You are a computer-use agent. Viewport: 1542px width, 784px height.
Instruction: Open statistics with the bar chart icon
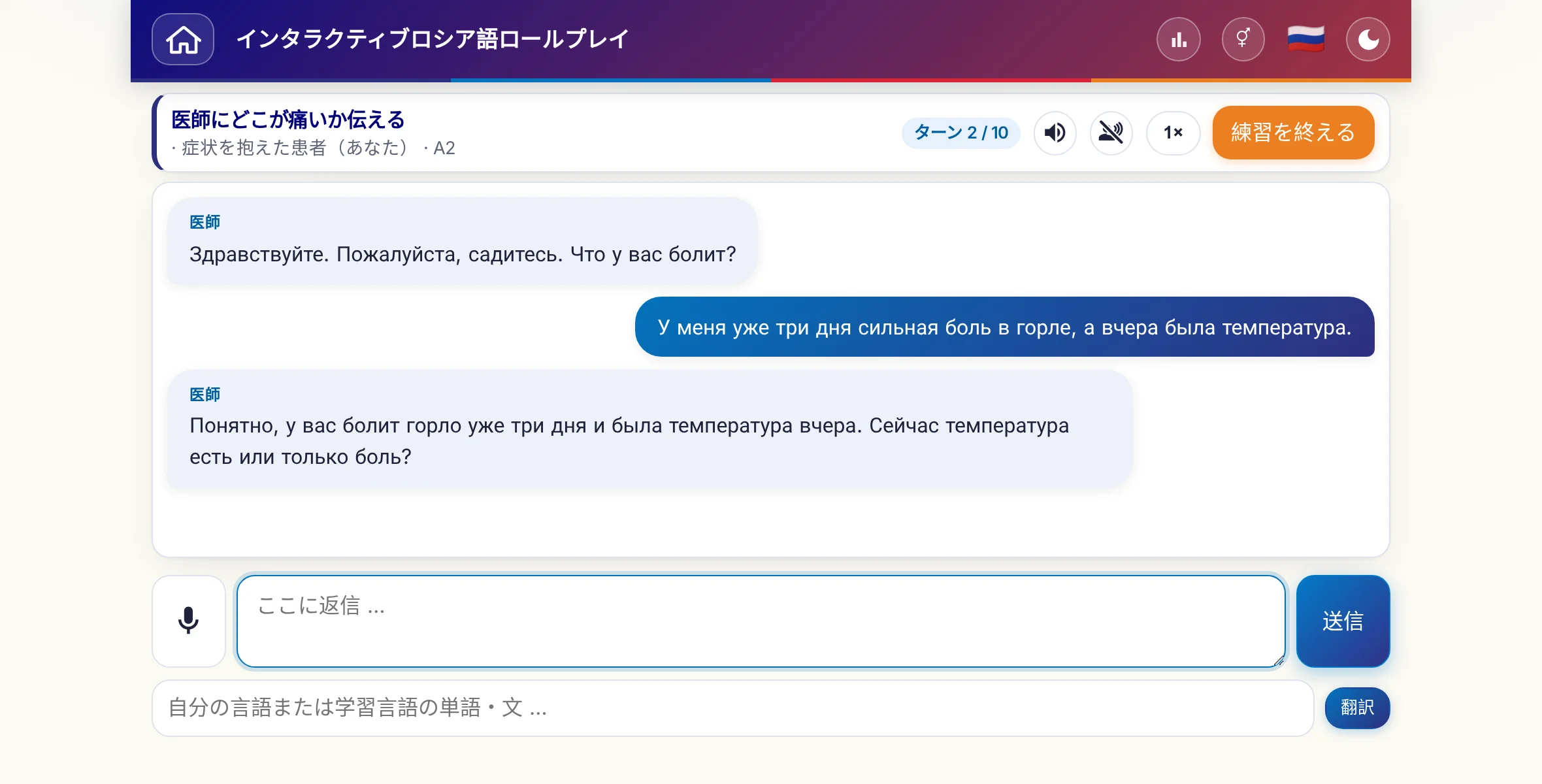click(x=1179, y=39)
